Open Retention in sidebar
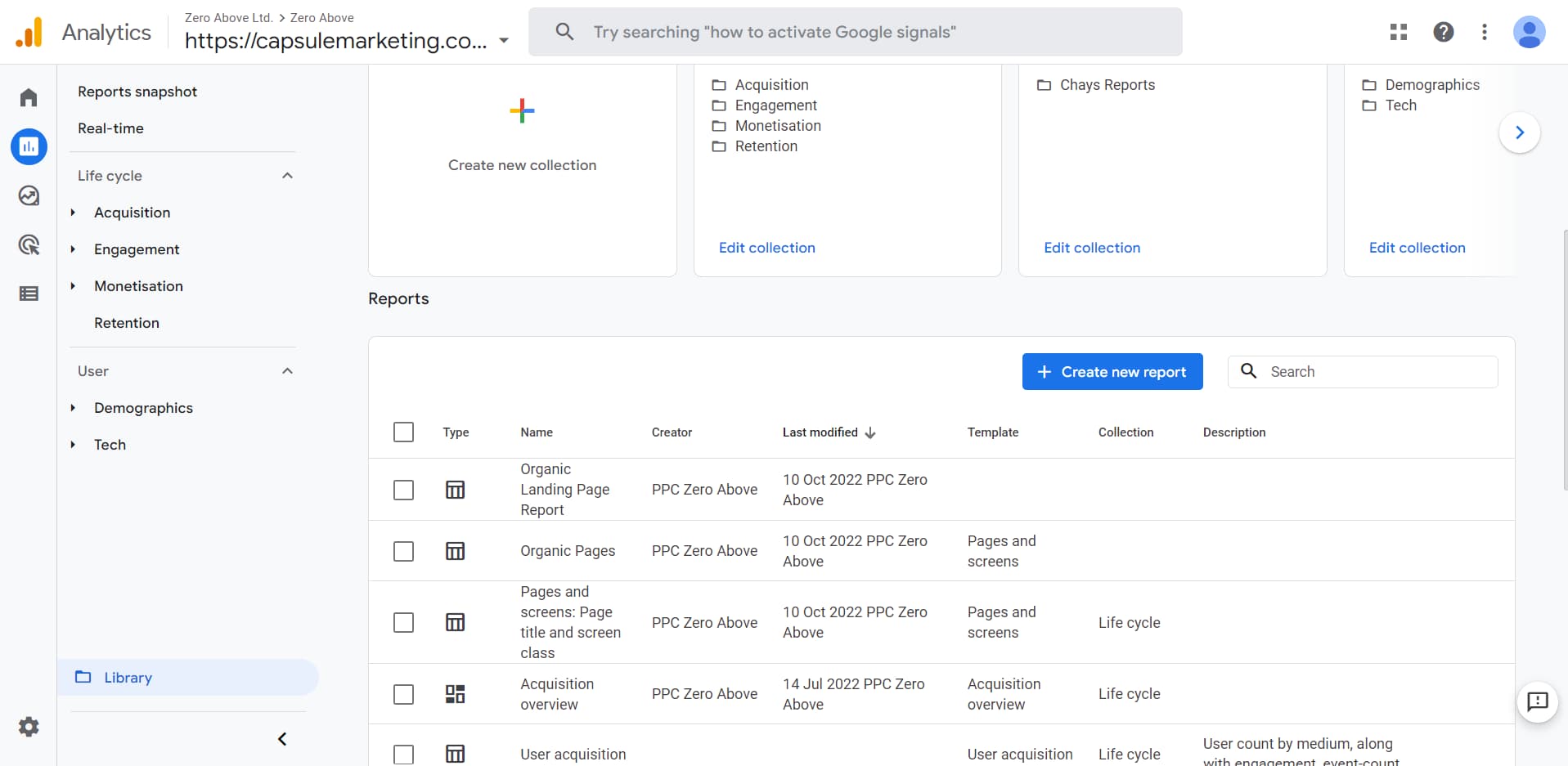This screenshot has width=1568, height=766. (x=127, y=323)
